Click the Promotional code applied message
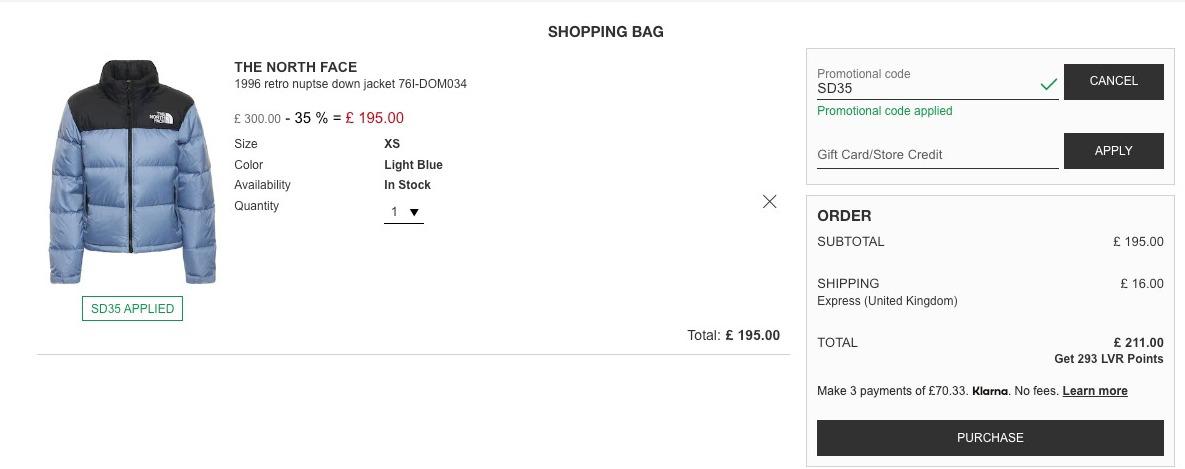The width and height of the screenshot is (1185, 469). click(884, 111)
